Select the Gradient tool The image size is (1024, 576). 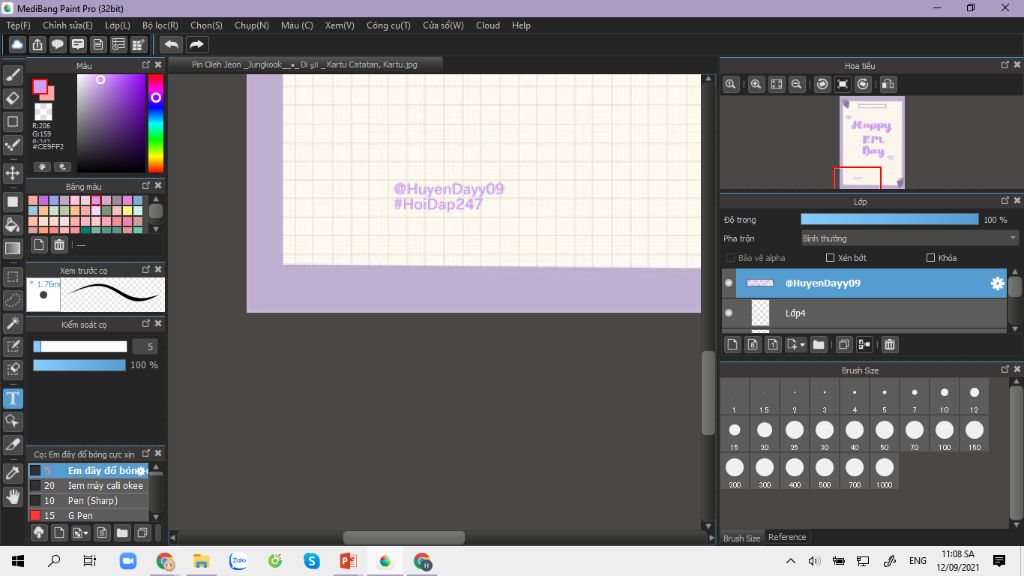pos(12,248)
